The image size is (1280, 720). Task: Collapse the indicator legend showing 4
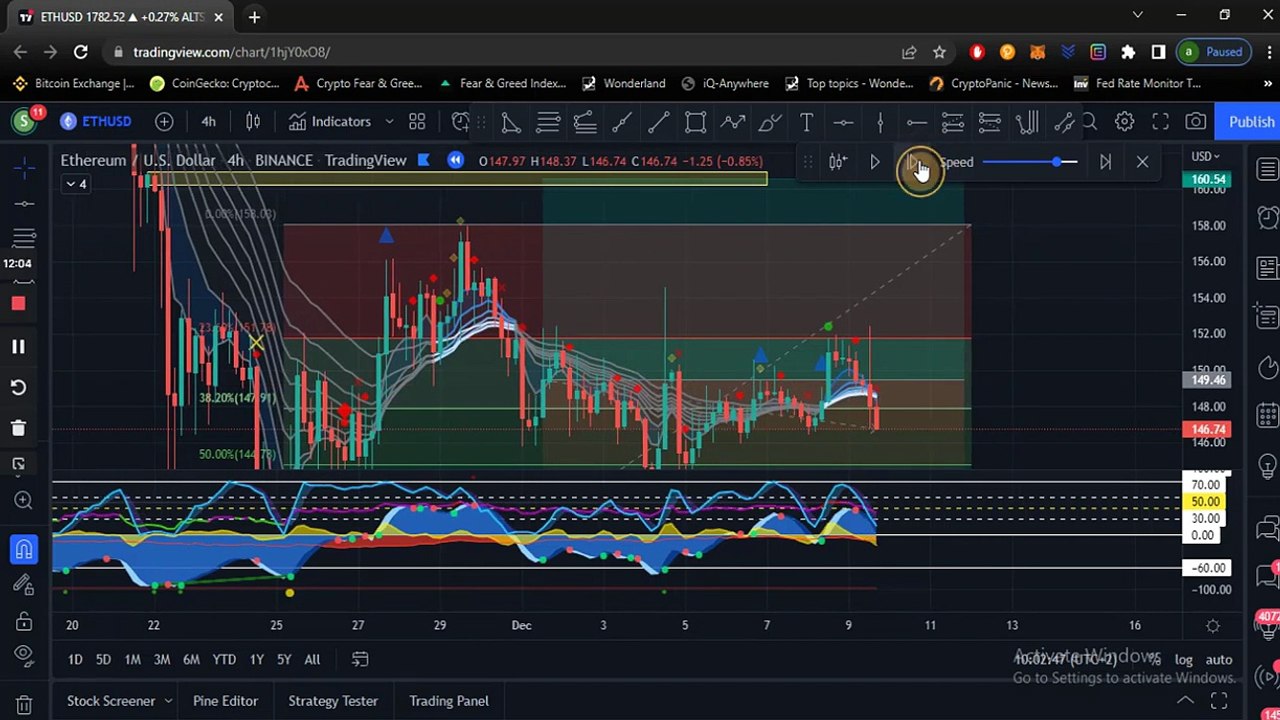coord(76,184)
